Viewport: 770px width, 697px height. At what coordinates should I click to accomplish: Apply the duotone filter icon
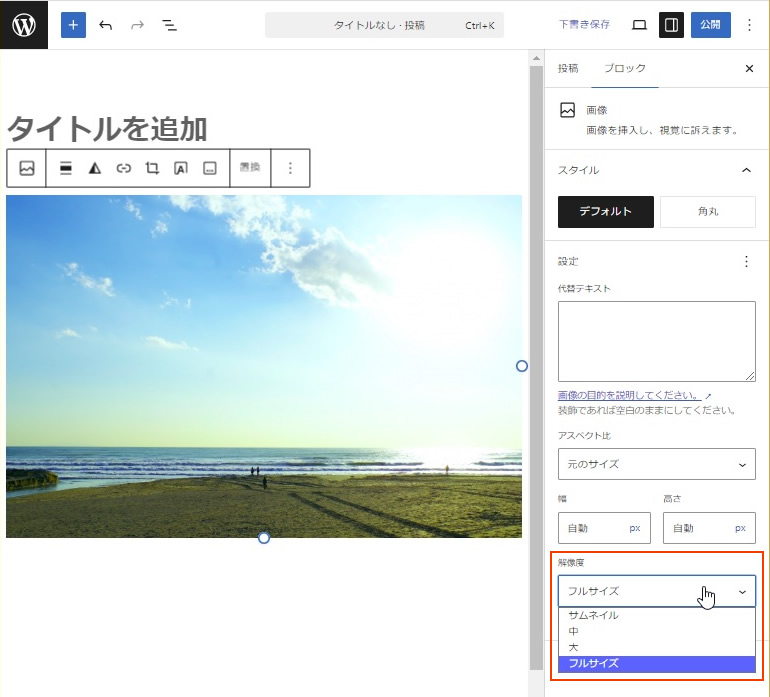pyautogui.click(x=95, y=168)
